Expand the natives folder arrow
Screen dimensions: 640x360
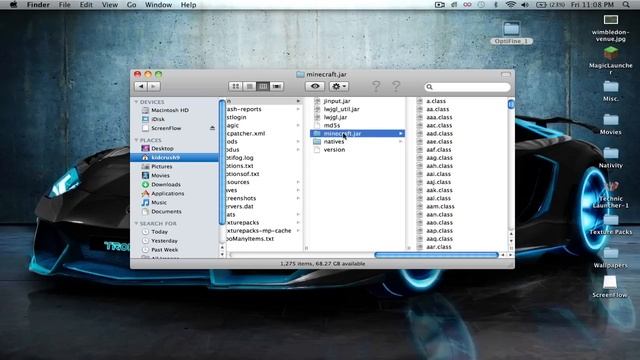(x=400, y=142)
